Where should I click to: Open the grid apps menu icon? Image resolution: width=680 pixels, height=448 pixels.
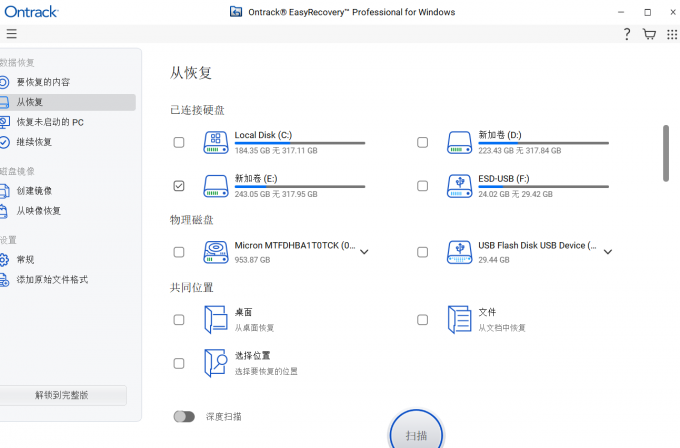coord(672,34)
